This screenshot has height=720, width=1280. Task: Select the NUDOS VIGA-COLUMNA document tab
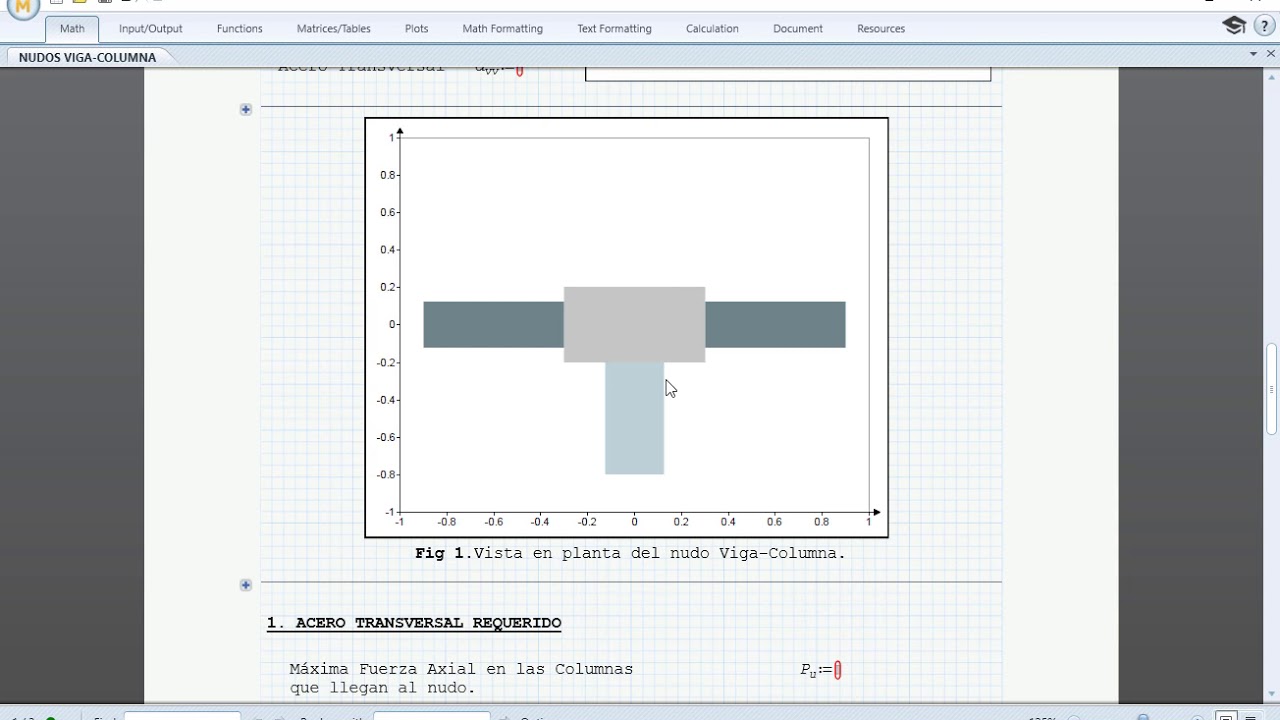[x=88, y=58]
